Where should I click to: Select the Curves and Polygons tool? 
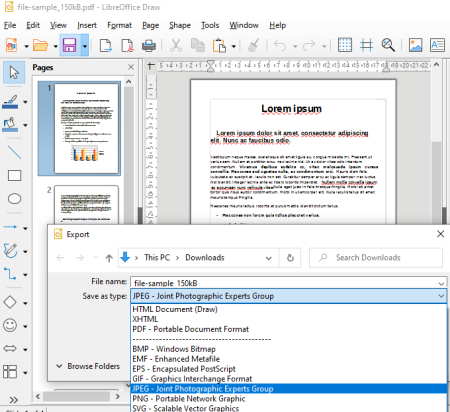(x=10, y=251)
